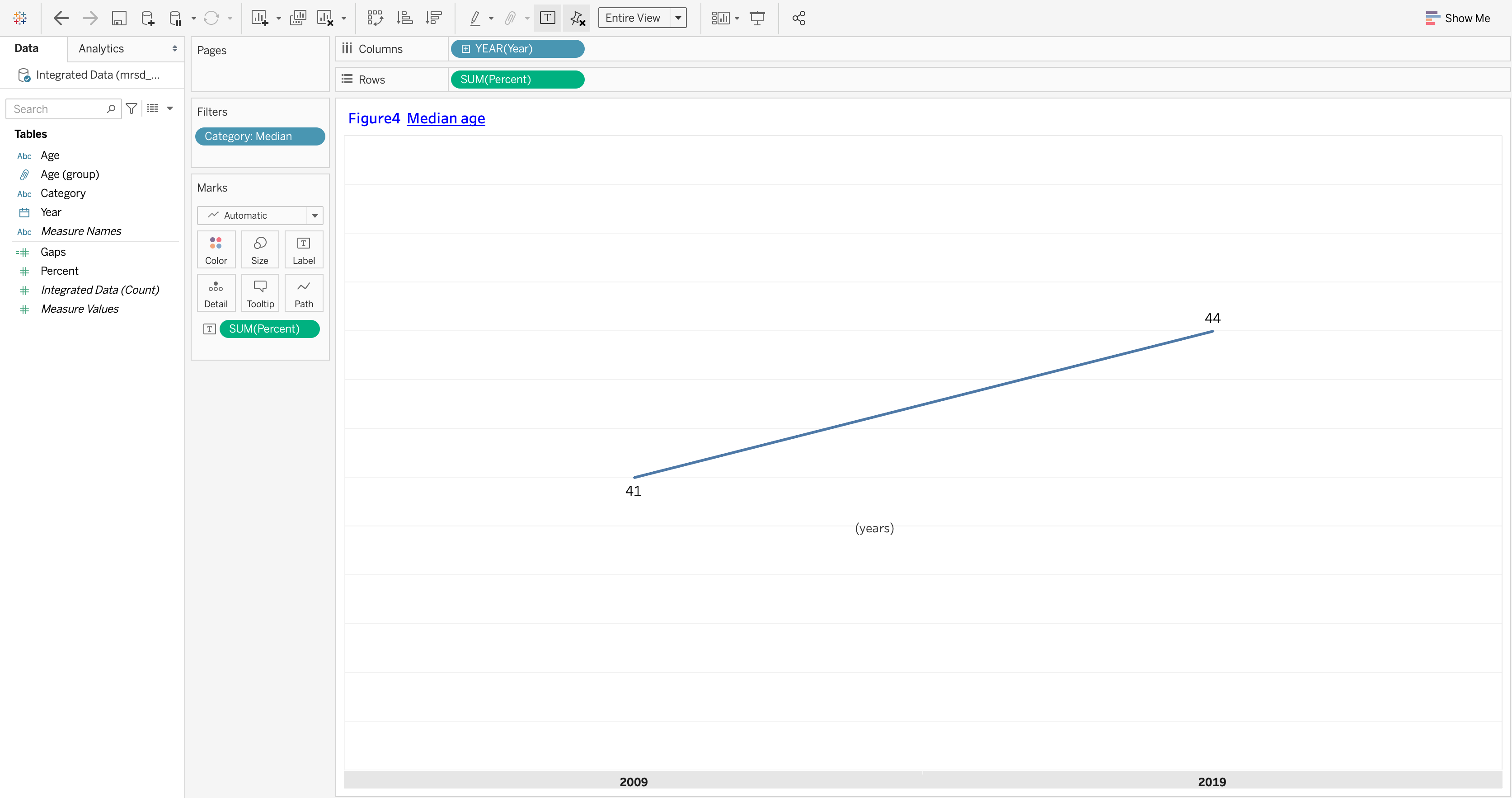Open the Entire View fit dropdown
Viewport: 1512px width, 798px height.
tap(678, 18)
